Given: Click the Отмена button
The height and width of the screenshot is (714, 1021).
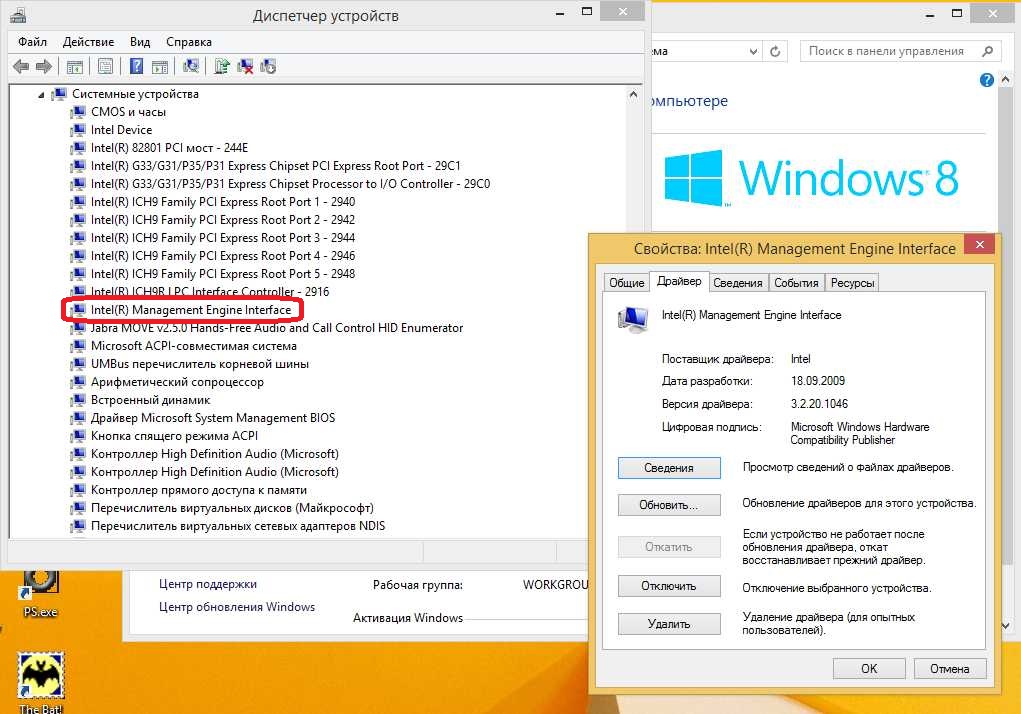Looking at the screenshot, I should pos(949,668).
